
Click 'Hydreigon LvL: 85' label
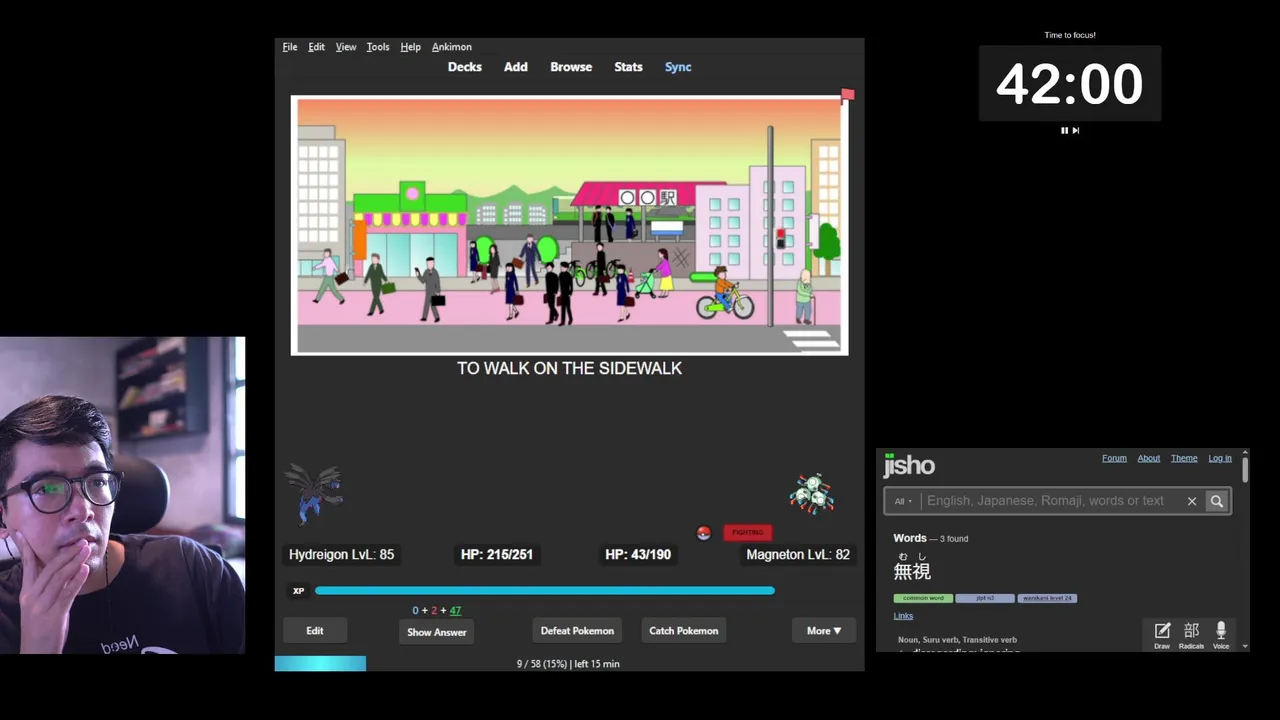pyautogui.click(x=341, y=554)
